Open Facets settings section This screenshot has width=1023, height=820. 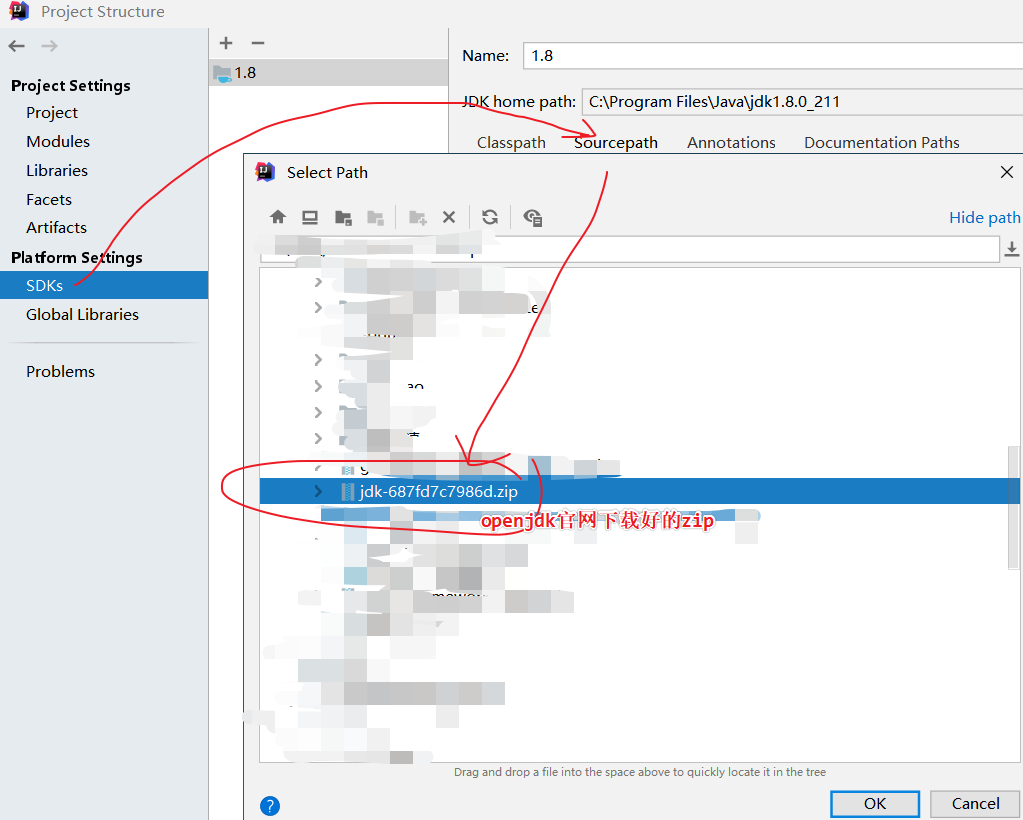pyautogui.click(x=48, y=199)
